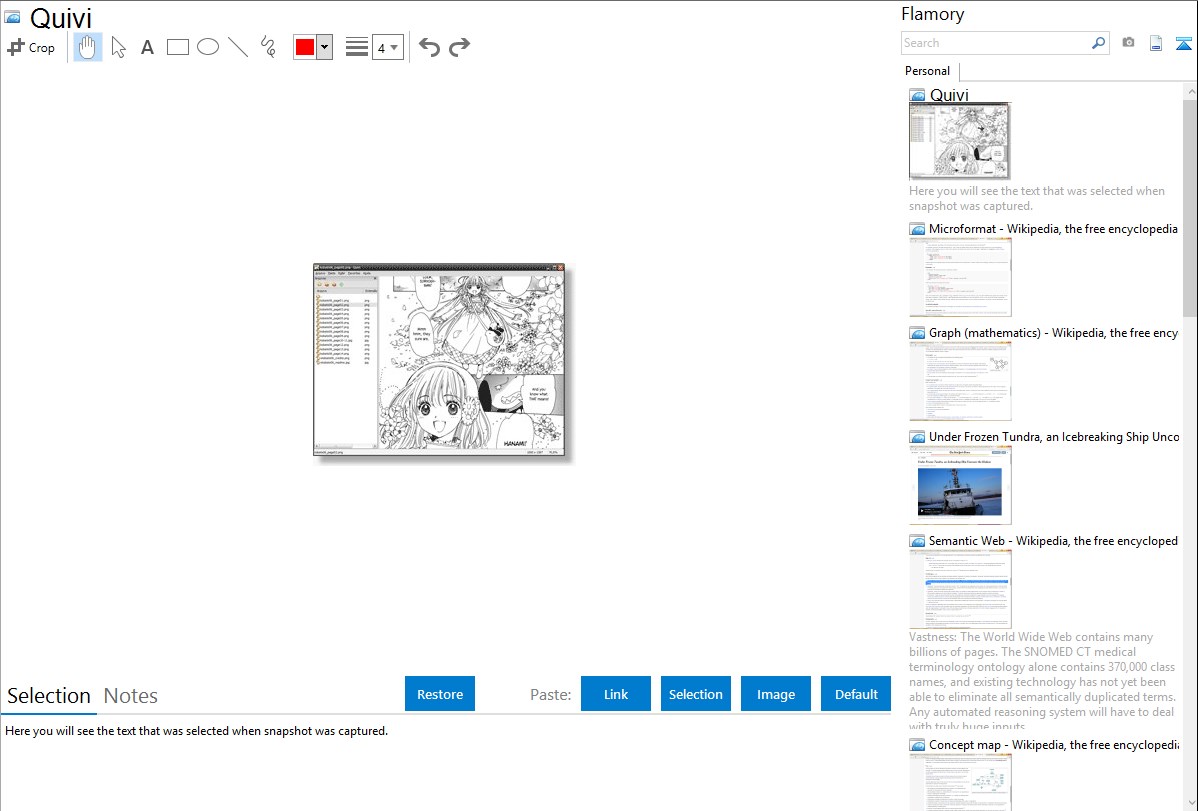The width and height of the screenshot is (1198, 811).
Task: Click the Restore button
Action: click(x=440, y=694)
